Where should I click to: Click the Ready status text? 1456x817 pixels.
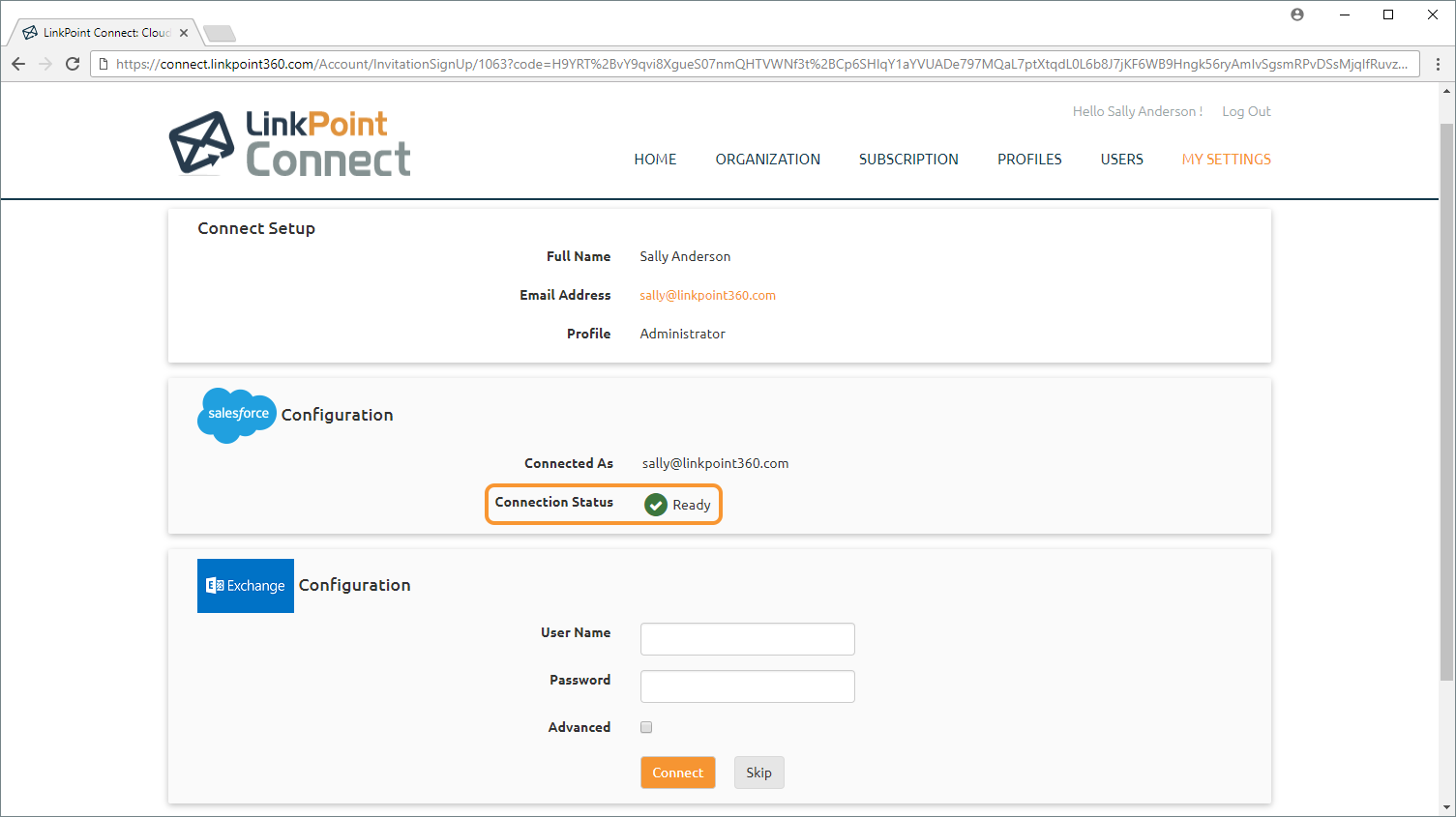pos(692,505)
